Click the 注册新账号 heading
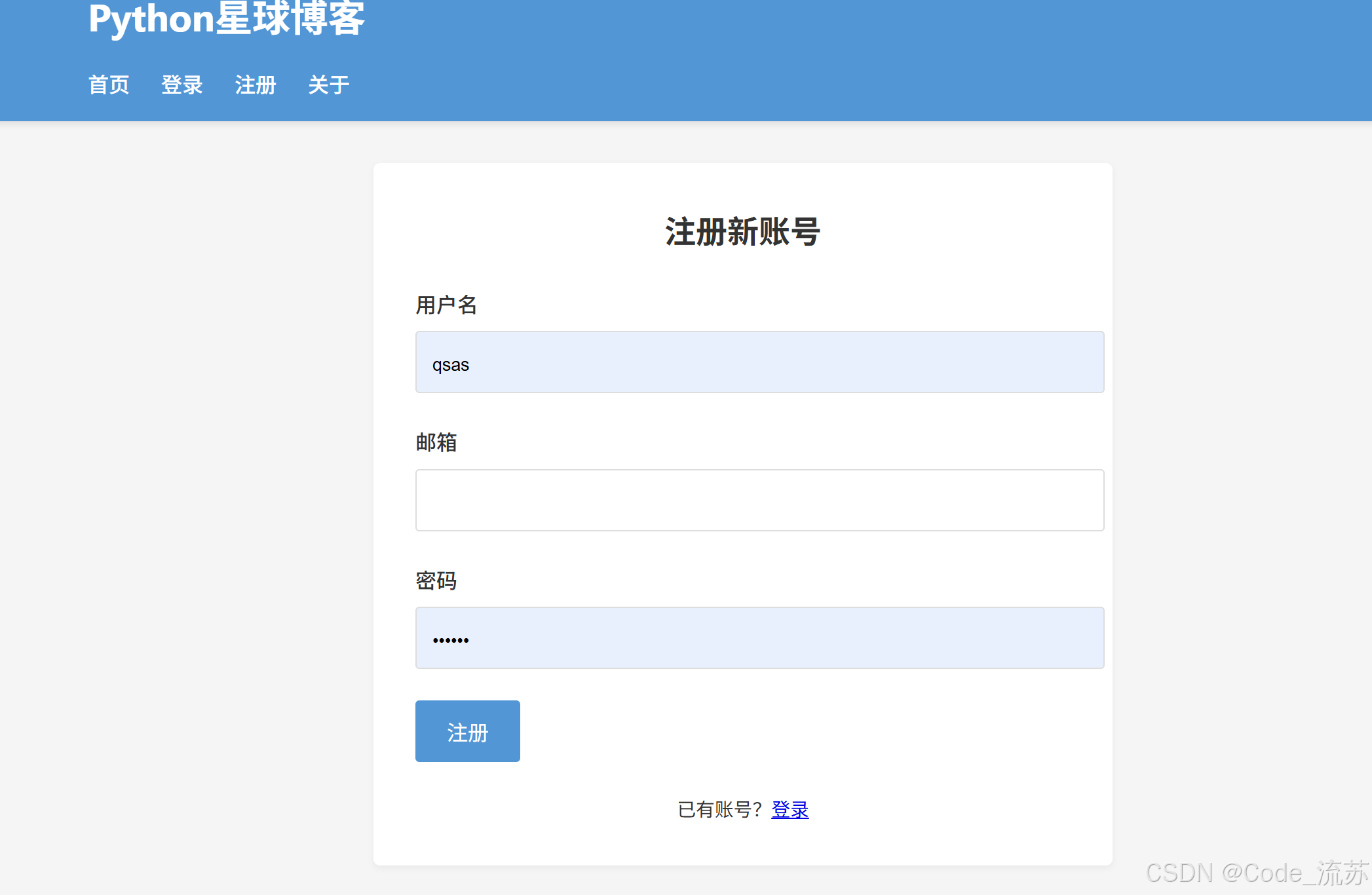1372x895 pixels. pos(742,231)
